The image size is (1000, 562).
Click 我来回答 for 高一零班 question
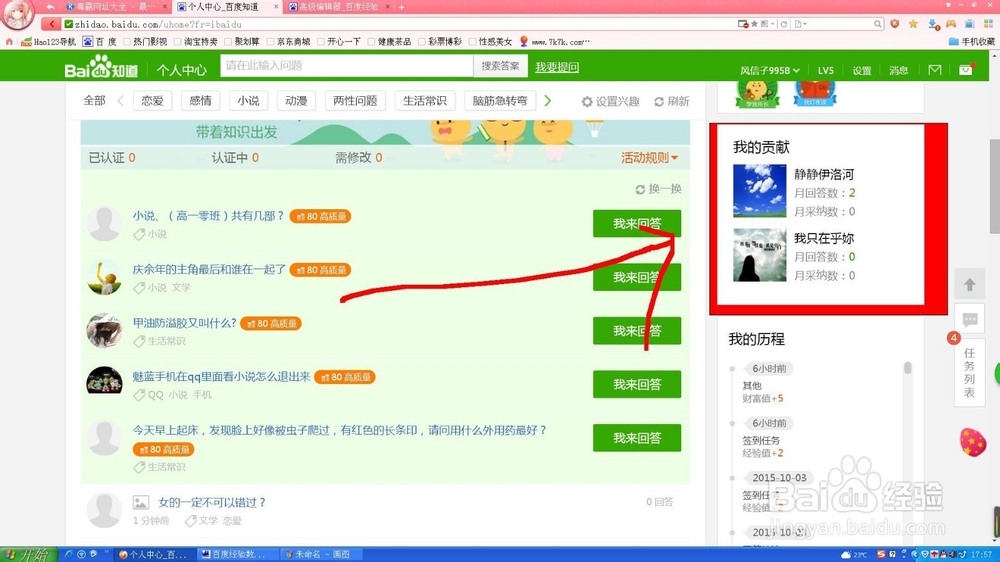[636, 223]
